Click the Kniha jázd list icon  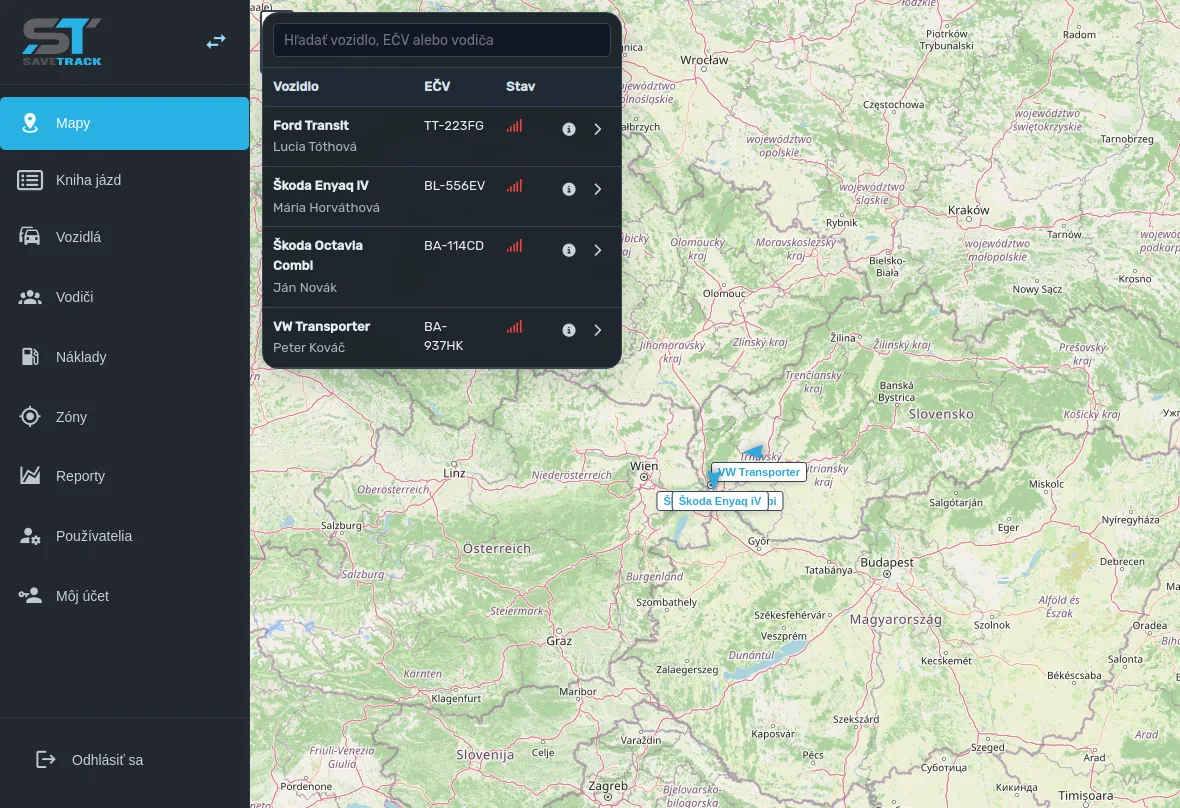coord(30,180)
